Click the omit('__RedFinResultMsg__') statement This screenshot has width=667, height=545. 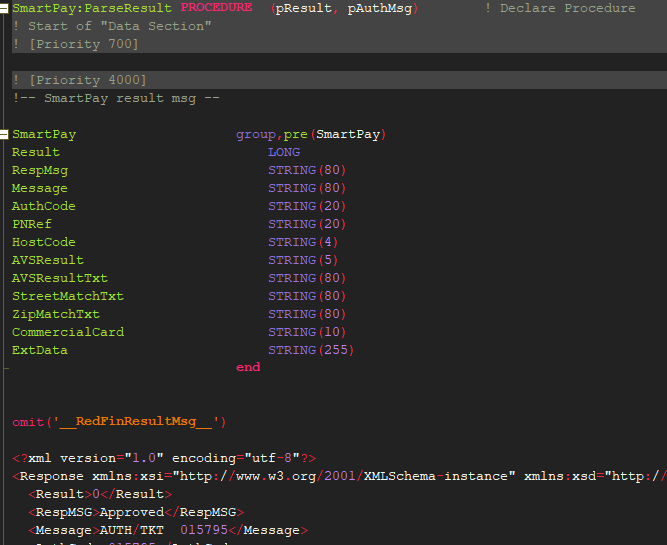pos(120,421)
